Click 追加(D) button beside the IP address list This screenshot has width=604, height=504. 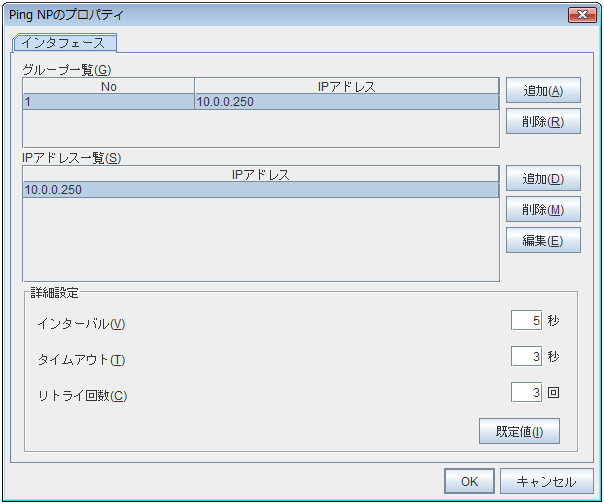click(x=543, y=179)
